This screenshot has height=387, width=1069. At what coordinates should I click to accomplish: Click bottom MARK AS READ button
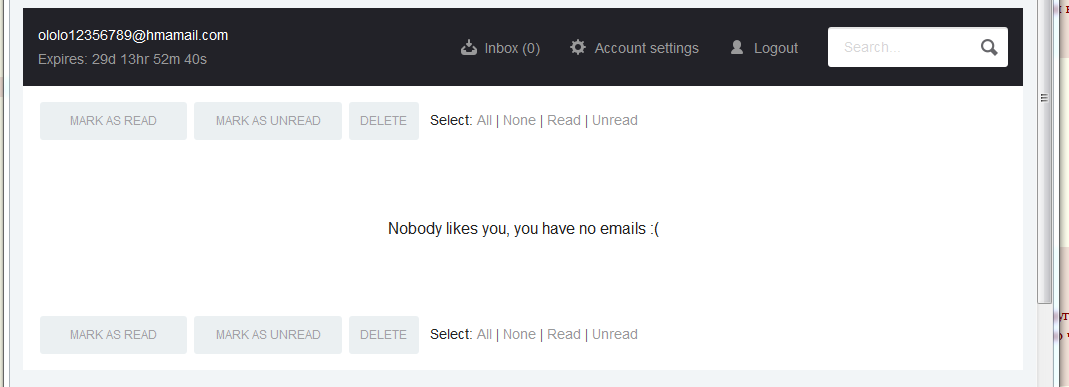pos(113,335)
